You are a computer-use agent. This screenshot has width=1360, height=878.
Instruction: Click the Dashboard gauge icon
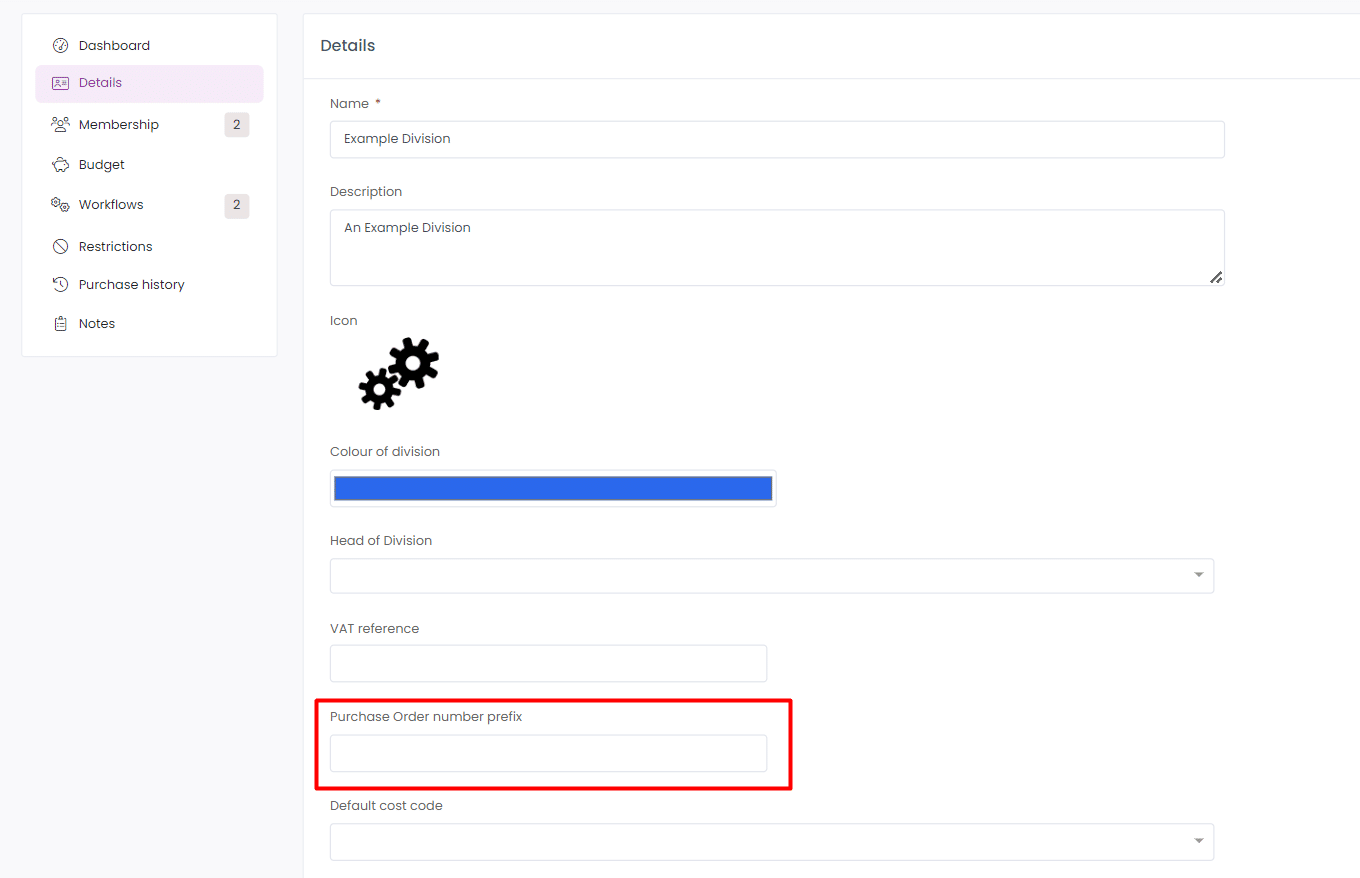60,45
